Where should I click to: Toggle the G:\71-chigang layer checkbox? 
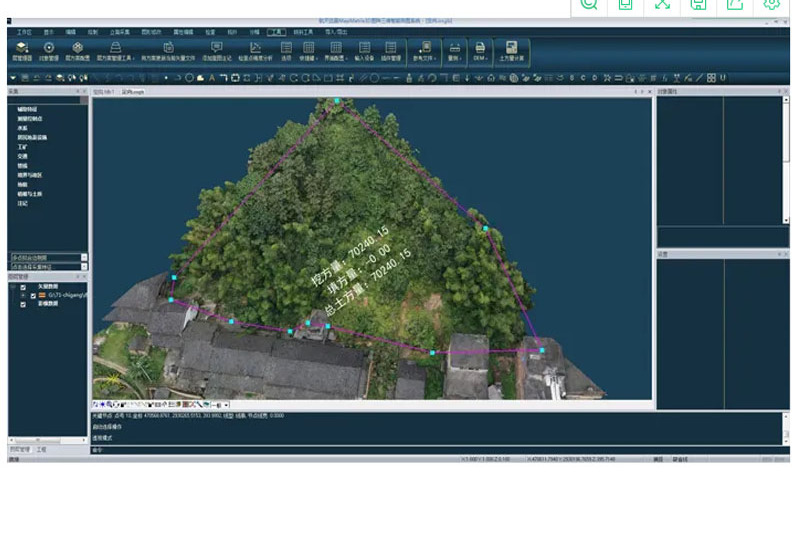33,295
